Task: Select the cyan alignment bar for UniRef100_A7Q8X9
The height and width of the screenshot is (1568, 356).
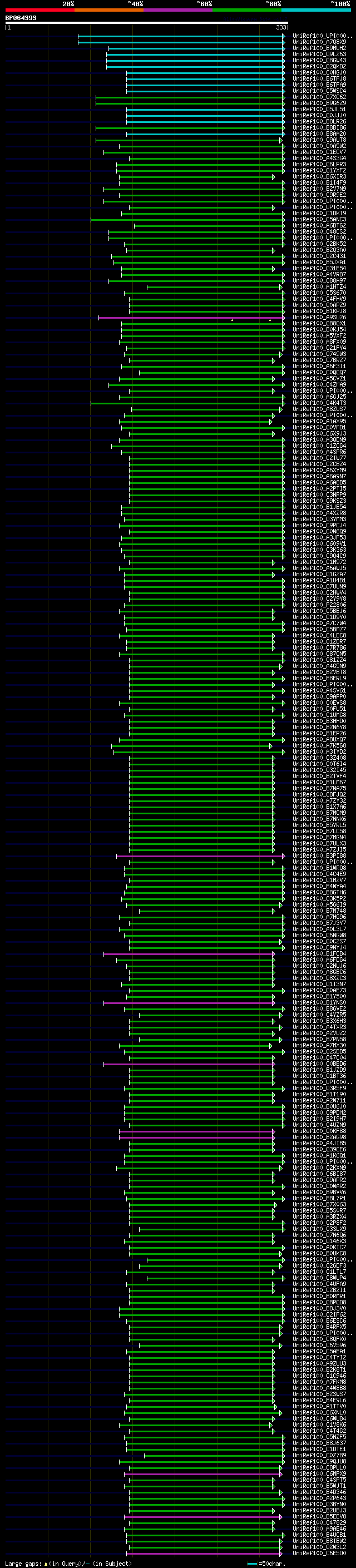Action: point(181,42)
